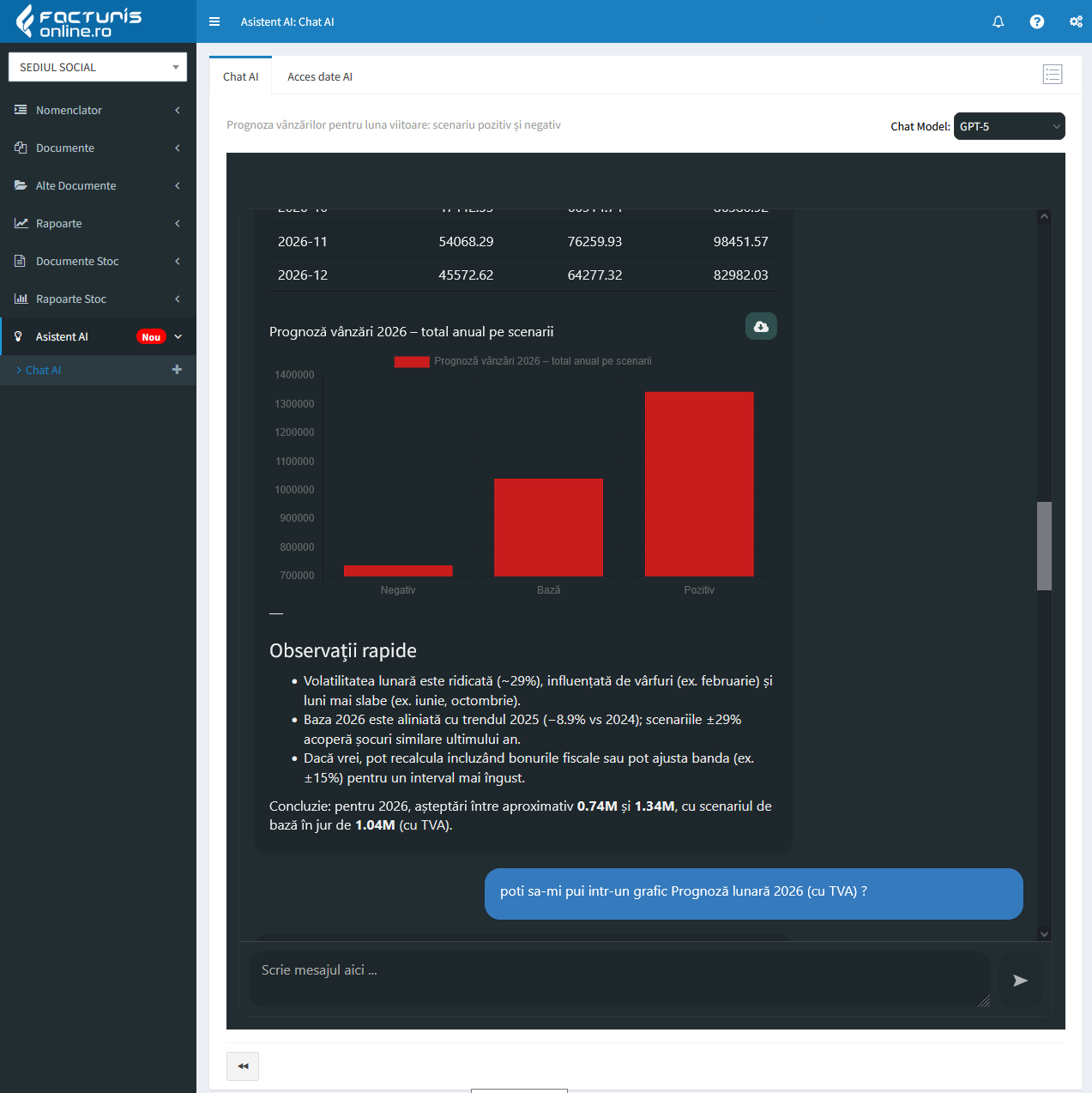Open settings gears icon in header
The width and height of the screenshot is (1092, 1093).
(x=1076, y=21)
